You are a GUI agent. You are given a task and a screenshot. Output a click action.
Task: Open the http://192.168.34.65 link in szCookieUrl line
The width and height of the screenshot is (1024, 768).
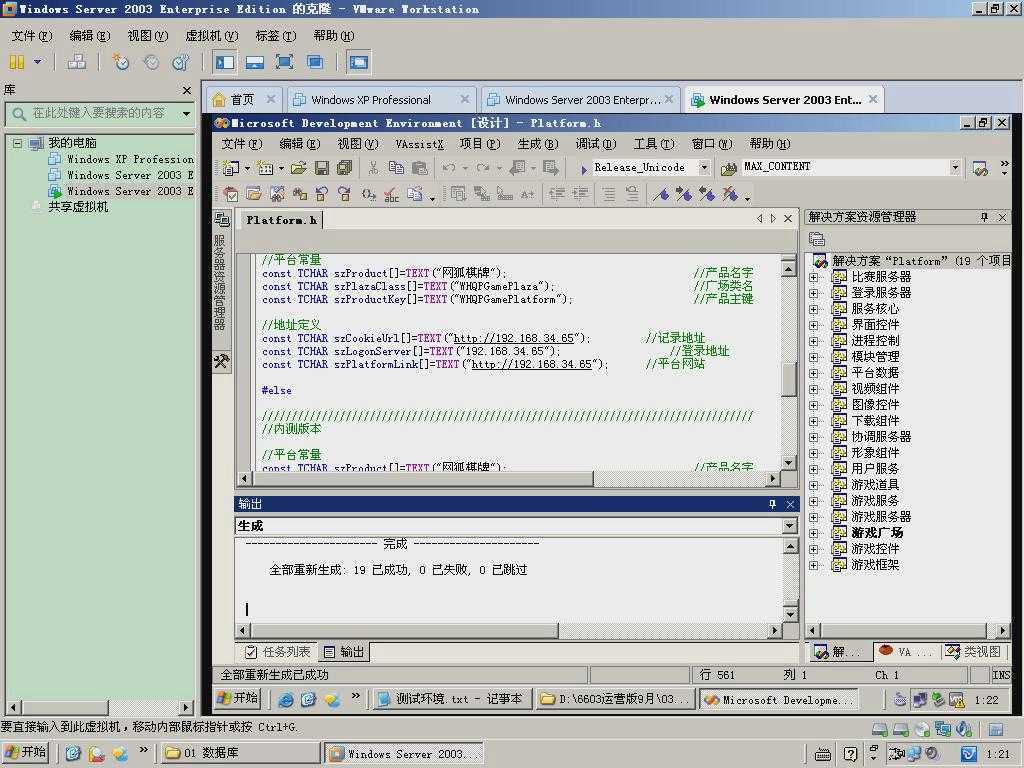513,338
